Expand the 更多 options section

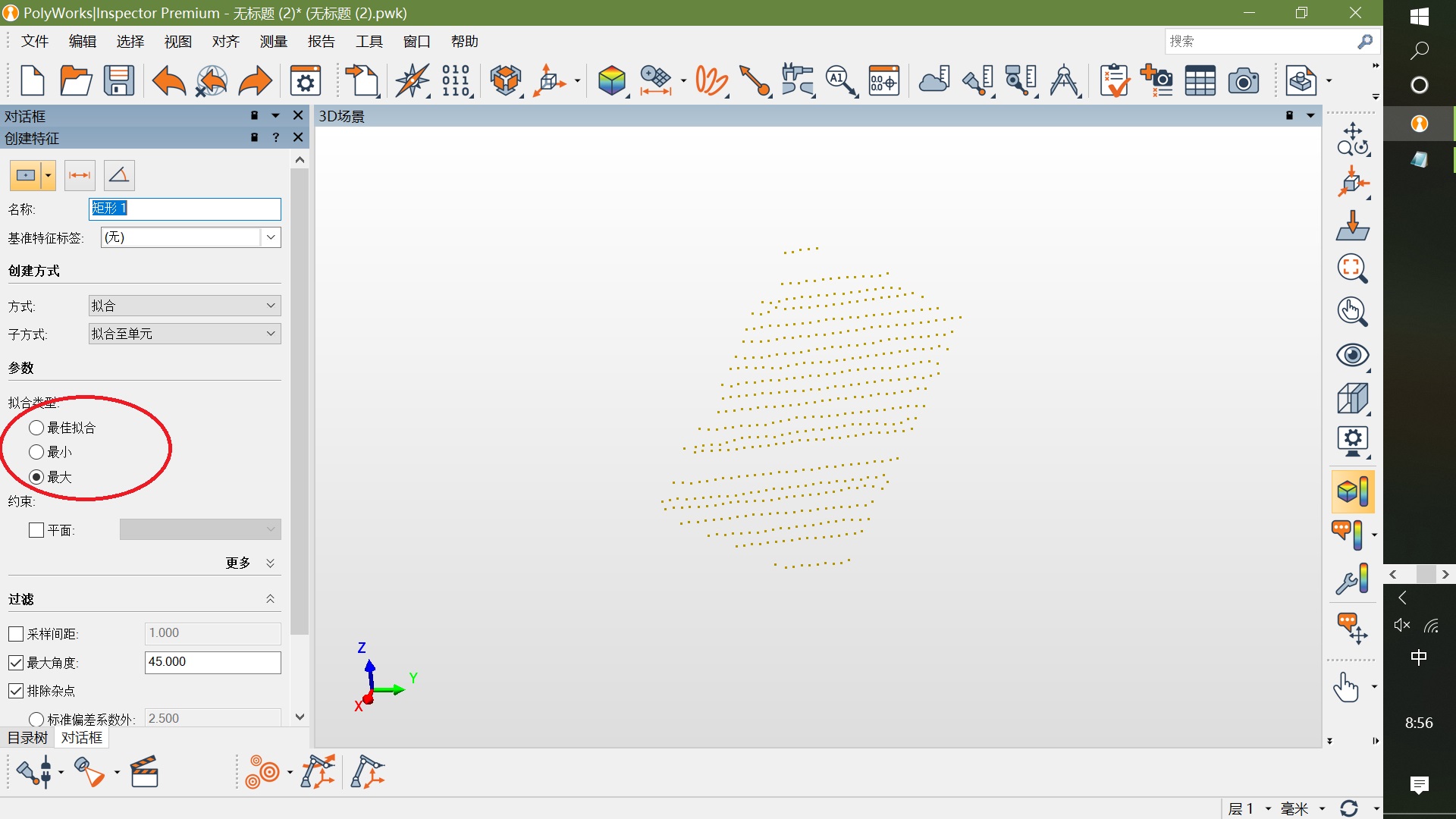pyautogui.click(x=270, y=563)
